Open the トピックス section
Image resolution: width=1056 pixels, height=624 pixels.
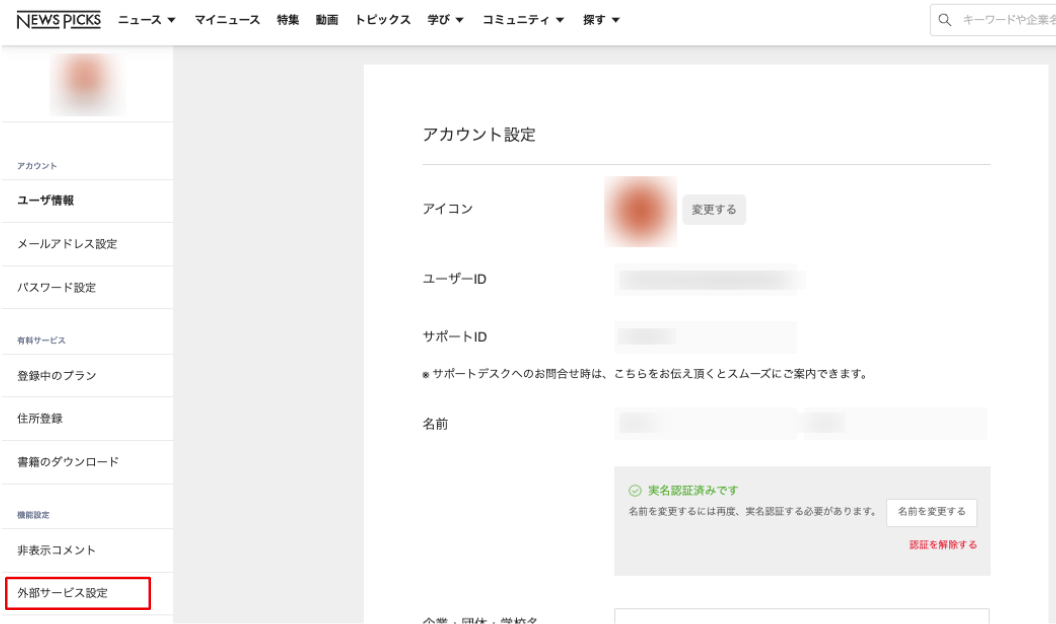382,20
